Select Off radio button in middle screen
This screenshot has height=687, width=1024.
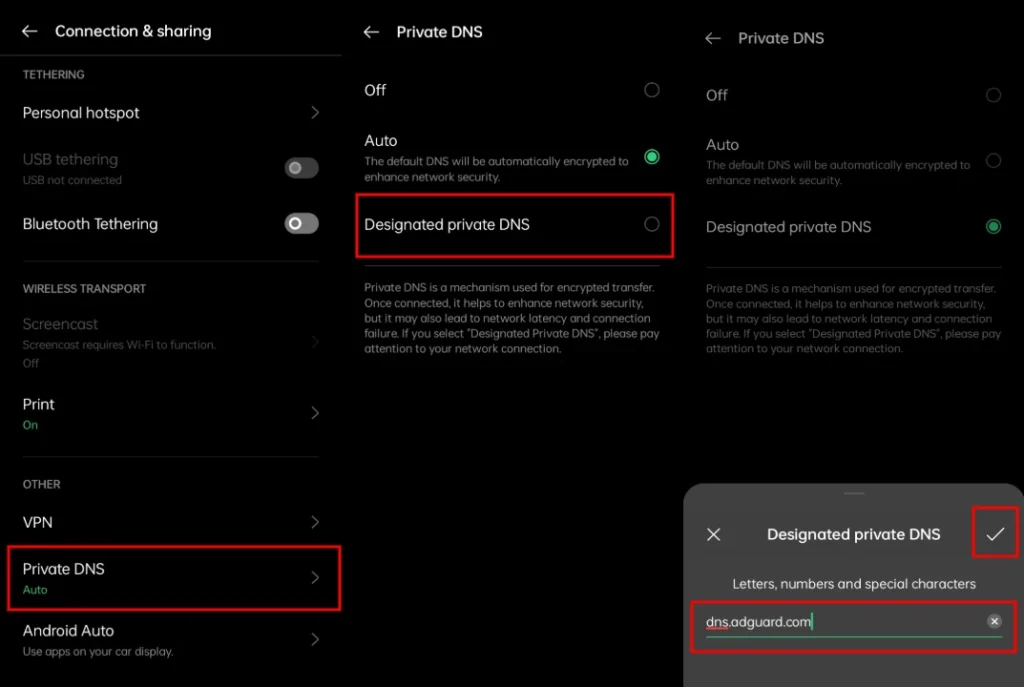pos(652,90)
